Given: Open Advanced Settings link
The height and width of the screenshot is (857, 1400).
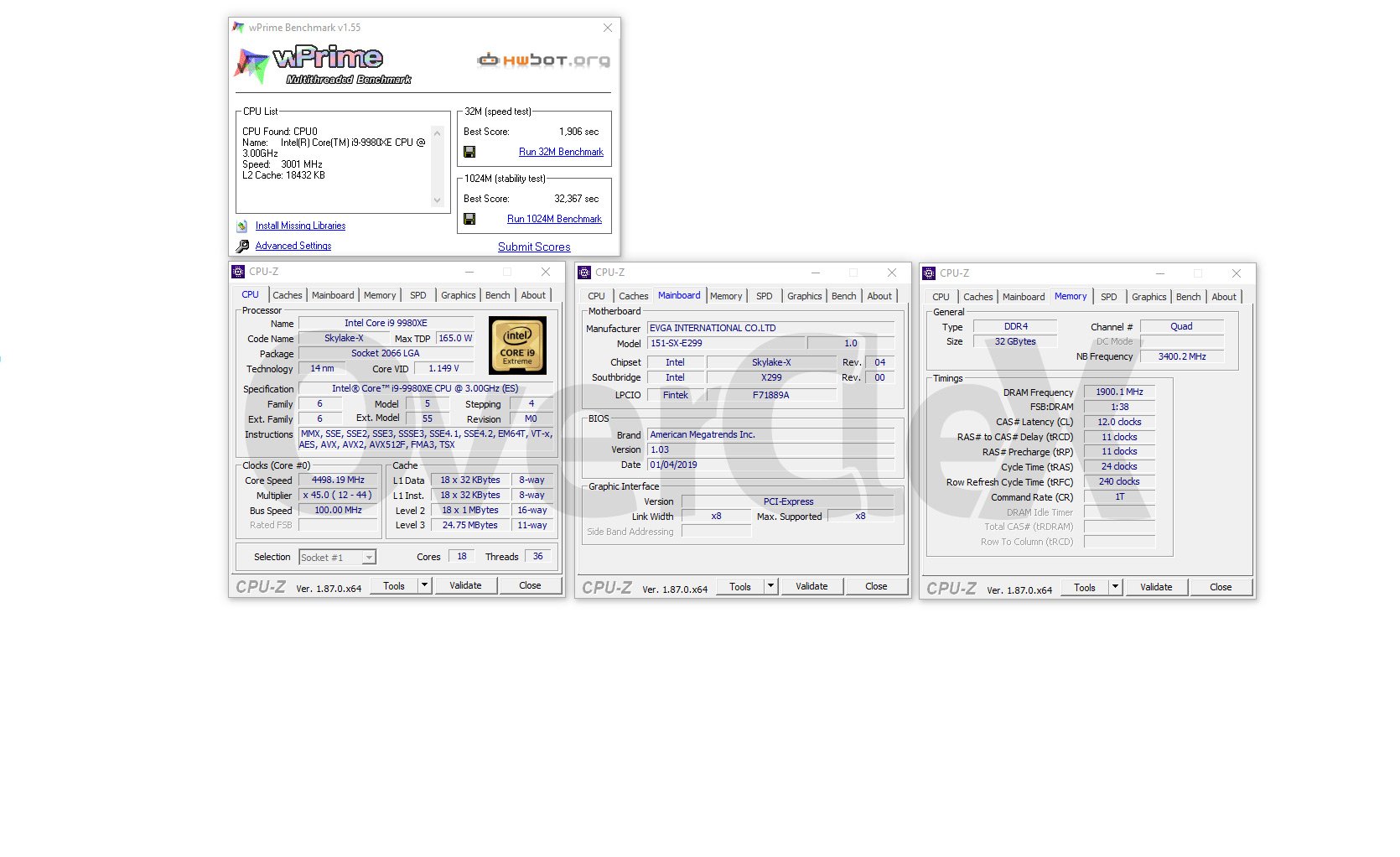Looking at the screenshot, I should 293,246.
